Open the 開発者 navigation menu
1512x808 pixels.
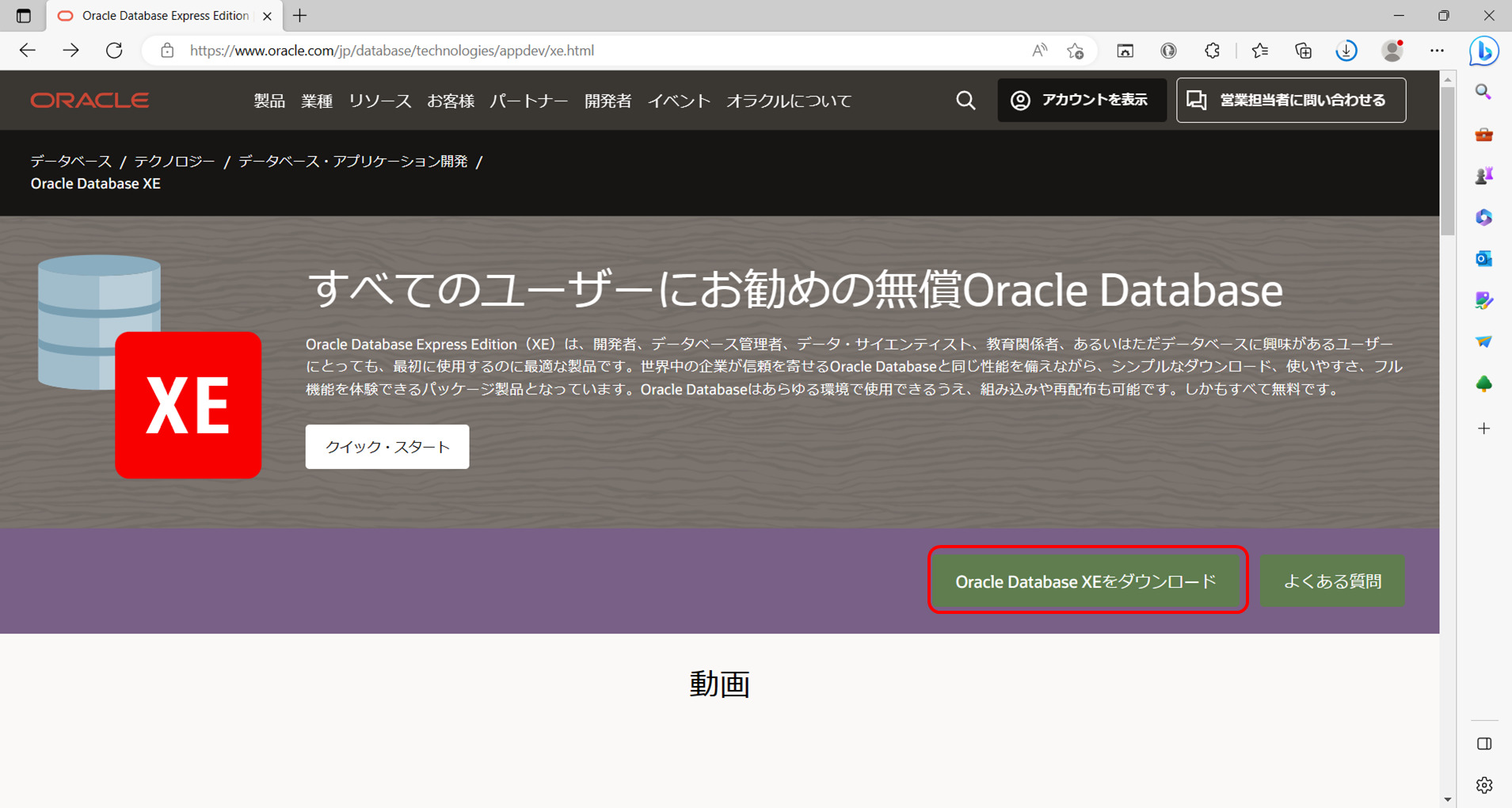(607, 101)
